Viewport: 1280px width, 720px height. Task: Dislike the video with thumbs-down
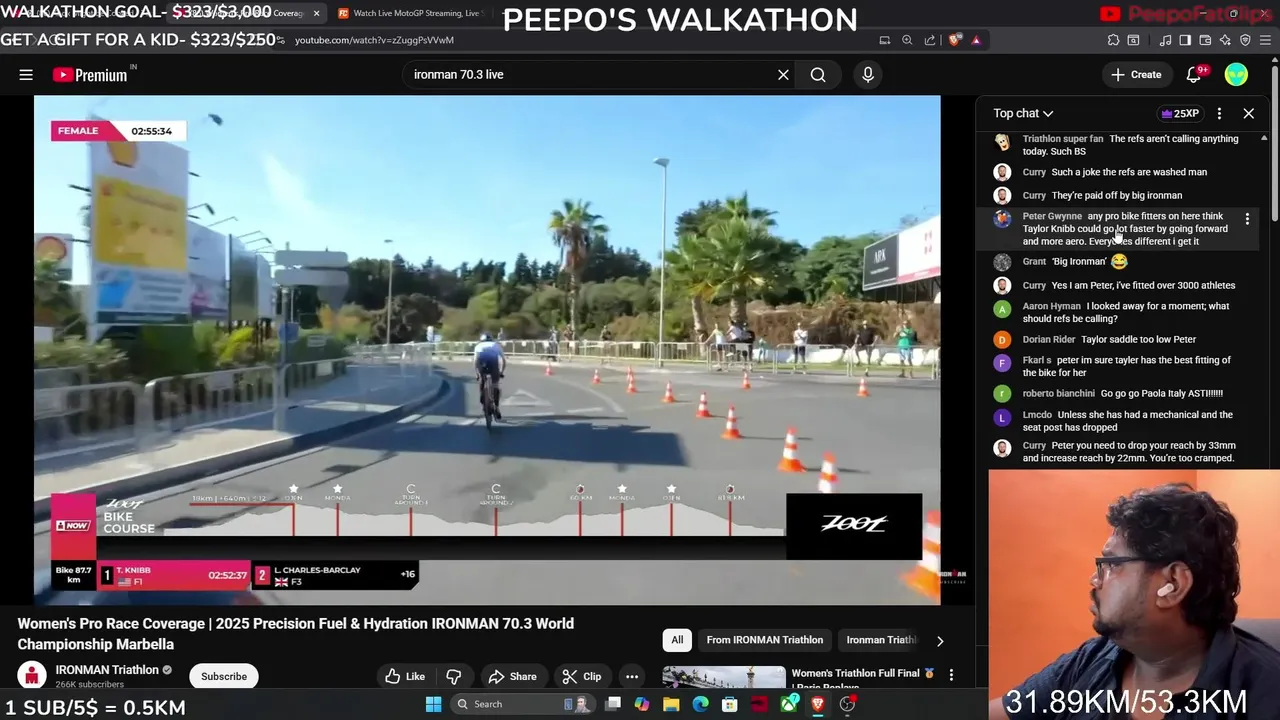coord(453,676)
